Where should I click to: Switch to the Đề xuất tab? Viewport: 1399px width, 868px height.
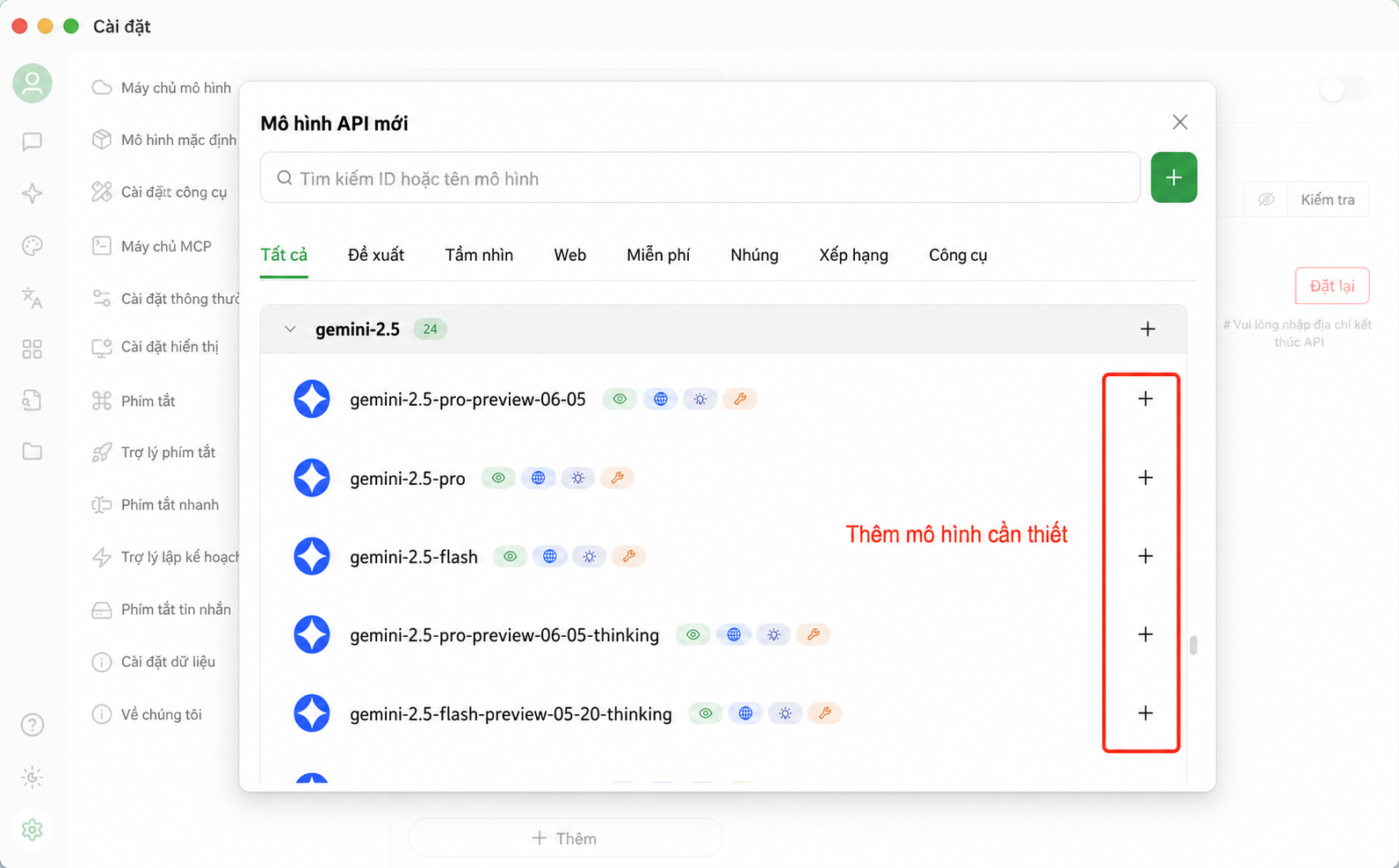point(376,255)
